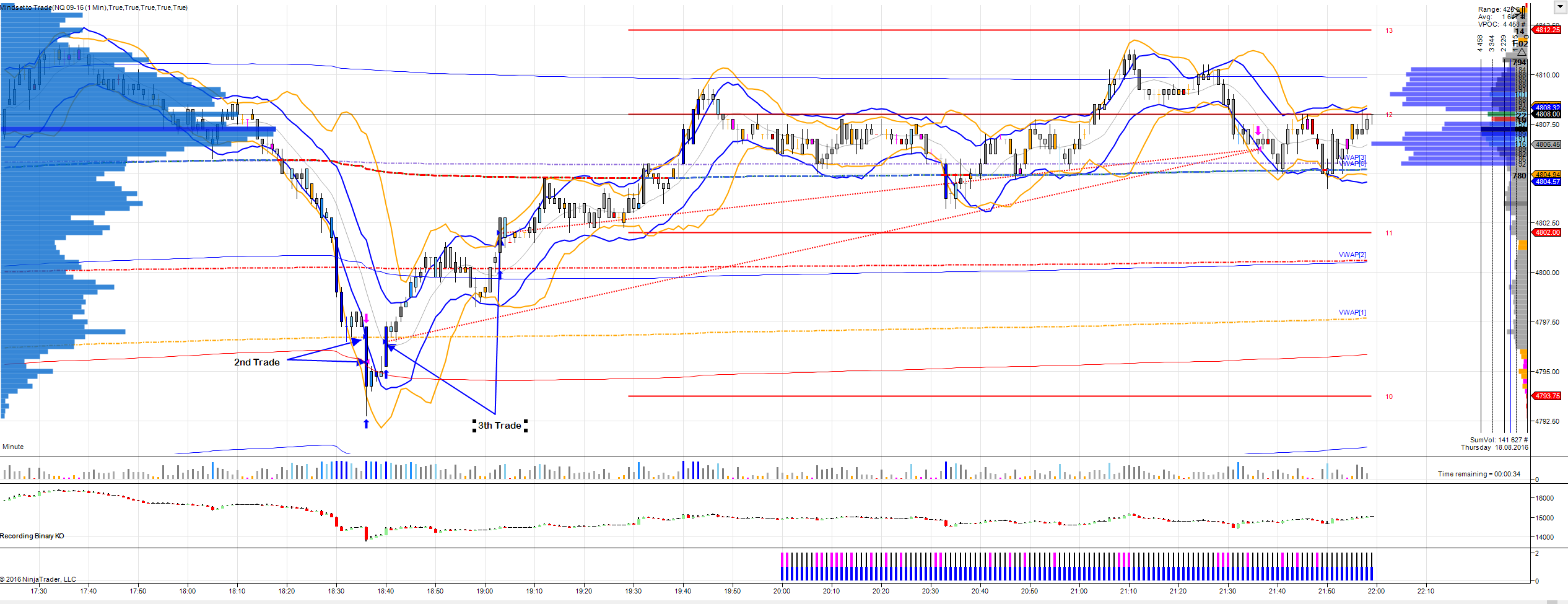Click the 17:30 time axis label
The height and width of the screenshot is (604, 1568).
(x=39, y=591)
